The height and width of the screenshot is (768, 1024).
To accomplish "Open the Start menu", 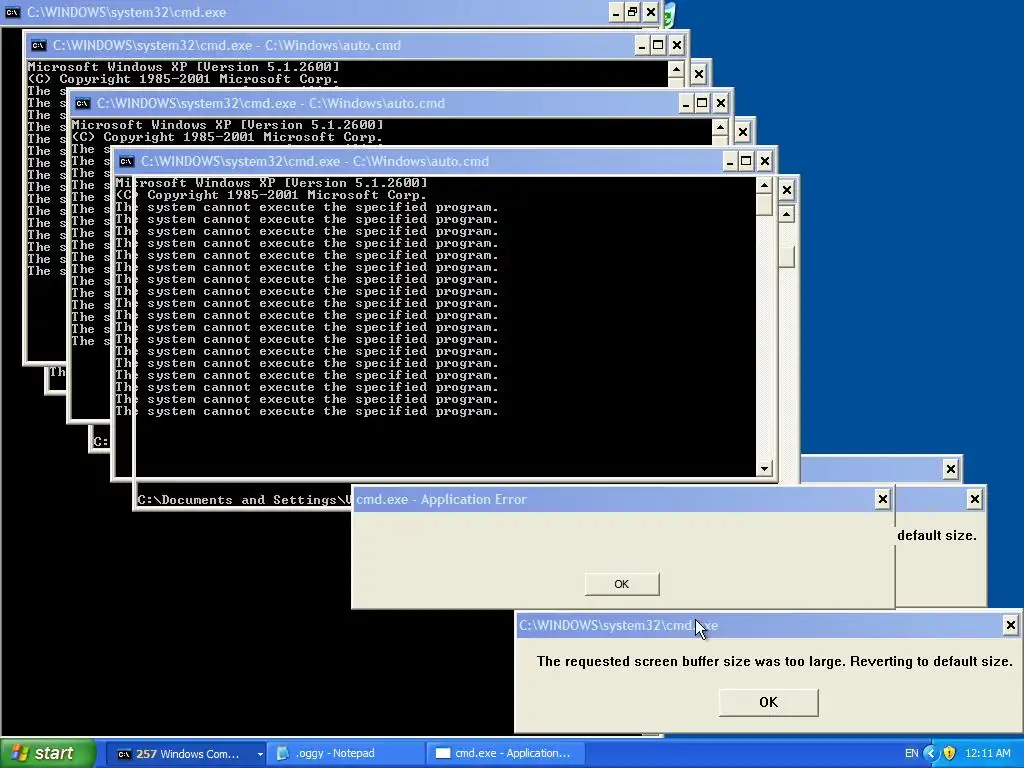I will click(47, 753).
